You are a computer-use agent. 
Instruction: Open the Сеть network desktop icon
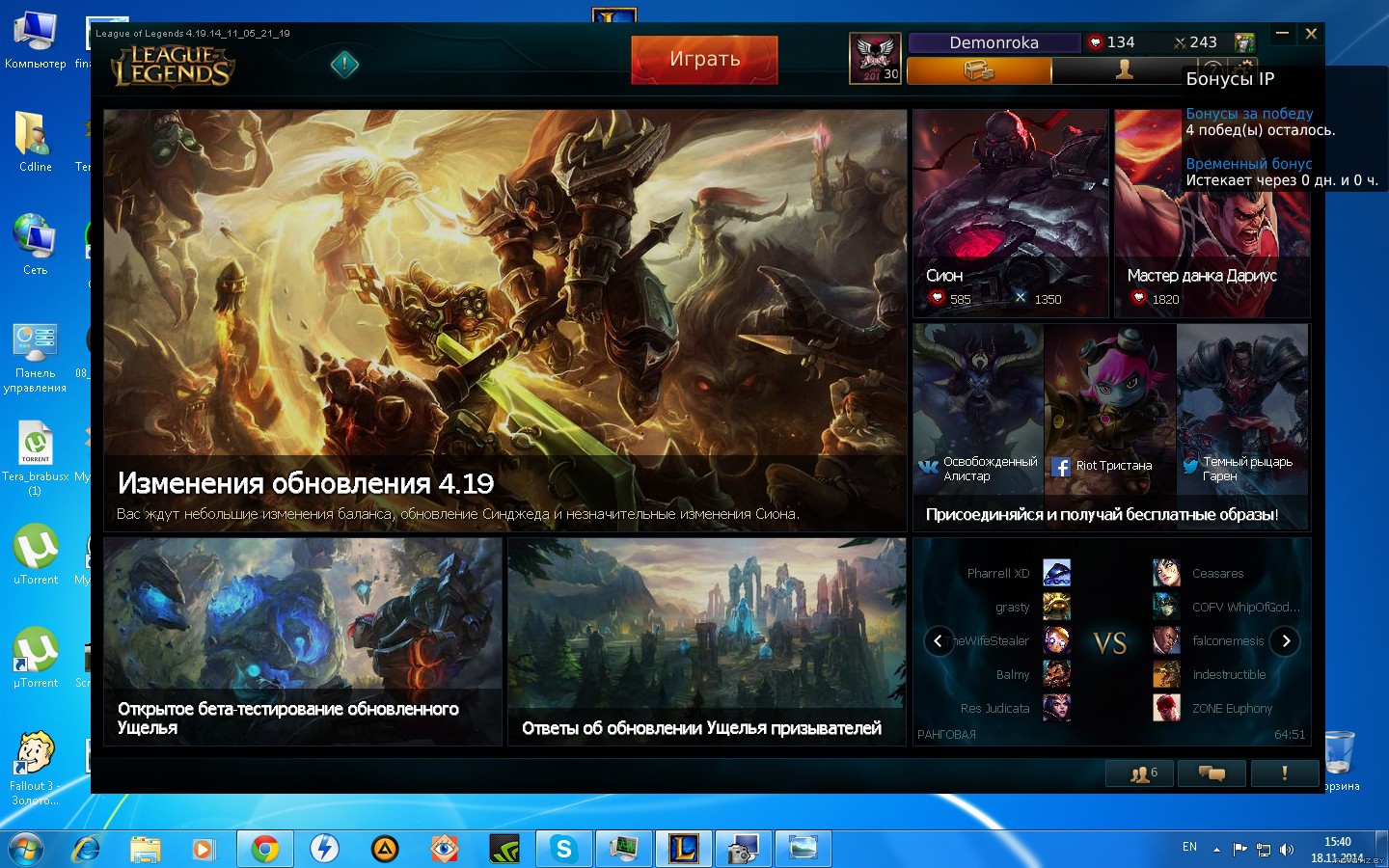point(35,245)
